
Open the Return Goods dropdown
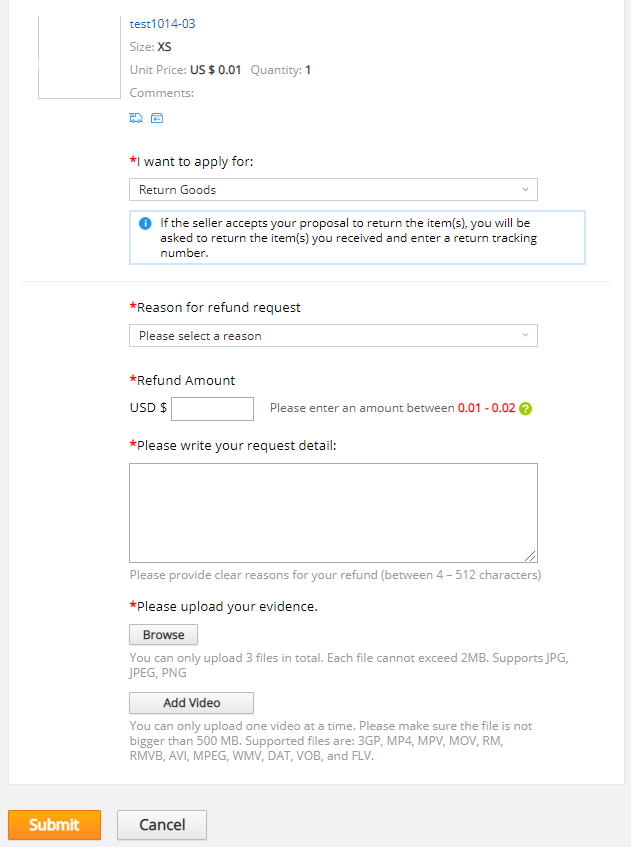333,190
